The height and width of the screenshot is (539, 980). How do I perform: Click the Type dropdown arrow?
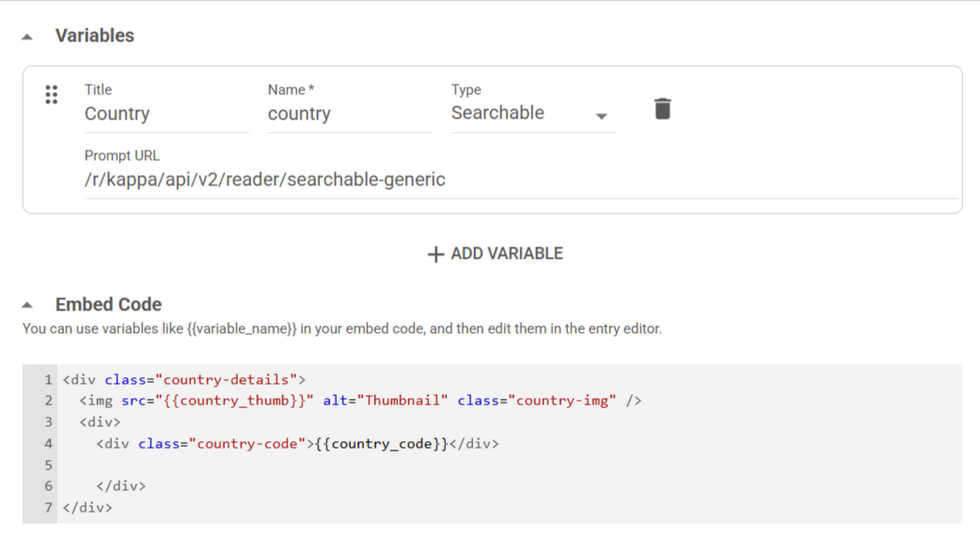coord(601,116)
